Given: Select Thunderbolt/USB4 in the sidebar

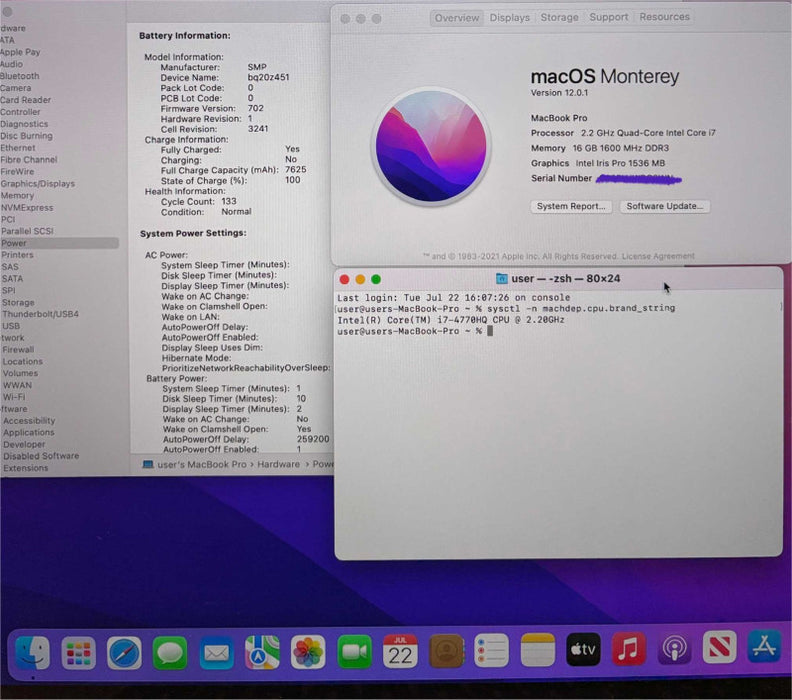Looking at the screenshot, I should tap(40, 314).
